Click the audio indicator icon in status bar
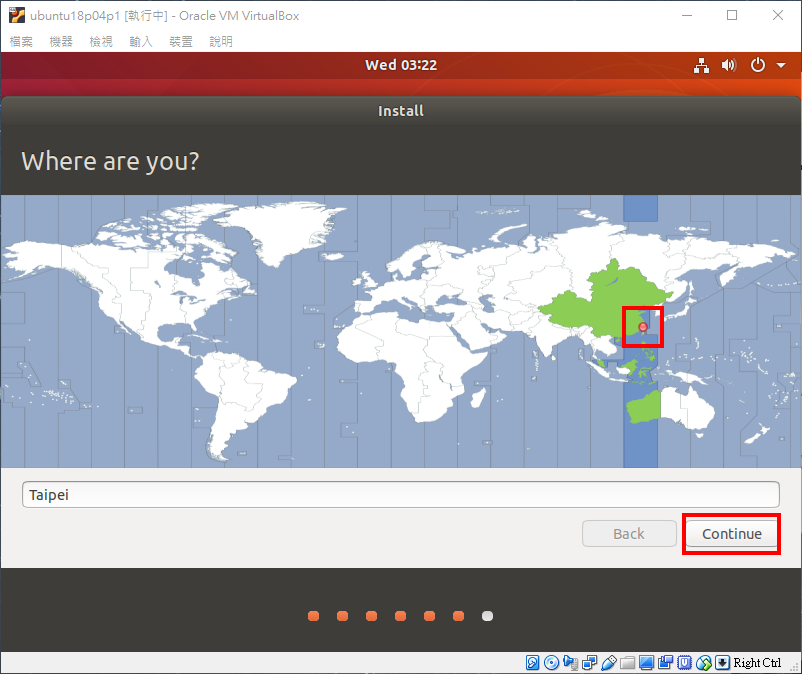802x674 pixels. point(570,663)
